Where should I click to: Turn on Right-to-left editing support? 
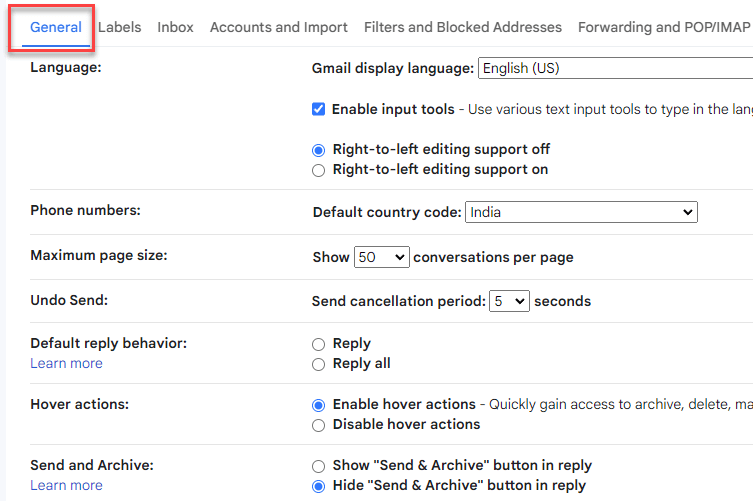pos(319,170)
